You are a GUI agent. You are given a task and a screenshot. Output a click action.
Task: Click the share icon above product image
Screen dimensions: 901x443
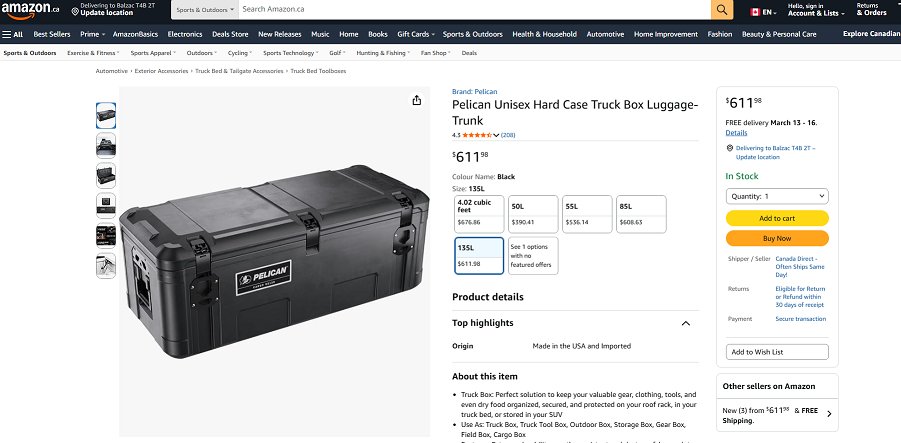click(417, 100)
